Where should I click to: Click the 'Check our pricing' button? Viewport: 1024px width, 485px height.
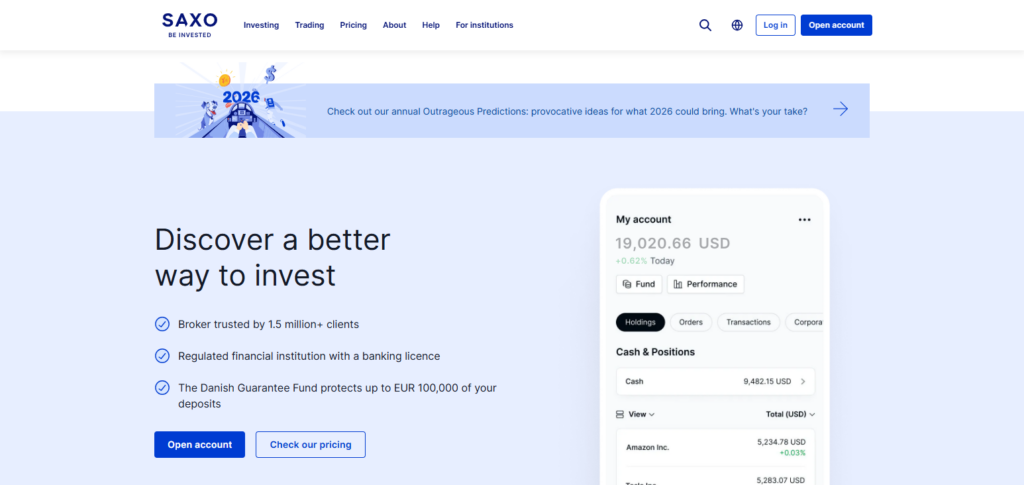310,445
